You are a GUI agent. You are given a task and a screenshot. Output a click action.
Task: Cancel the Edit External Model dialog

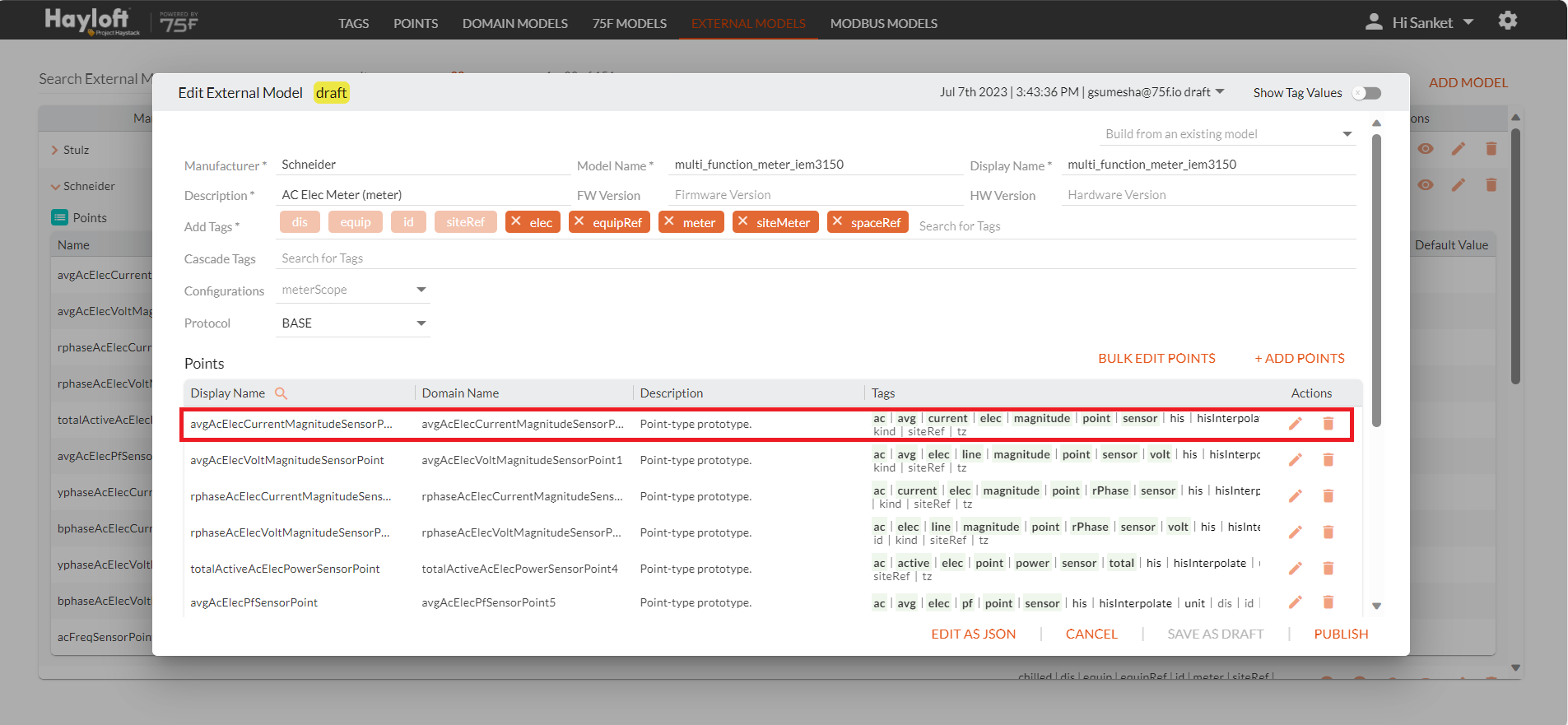tap(1091, 634)
